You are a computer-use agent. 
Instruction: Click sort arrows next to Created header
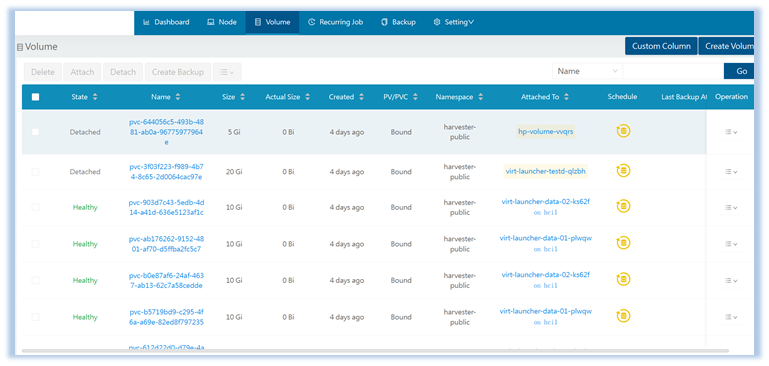[x=361, y=97]
